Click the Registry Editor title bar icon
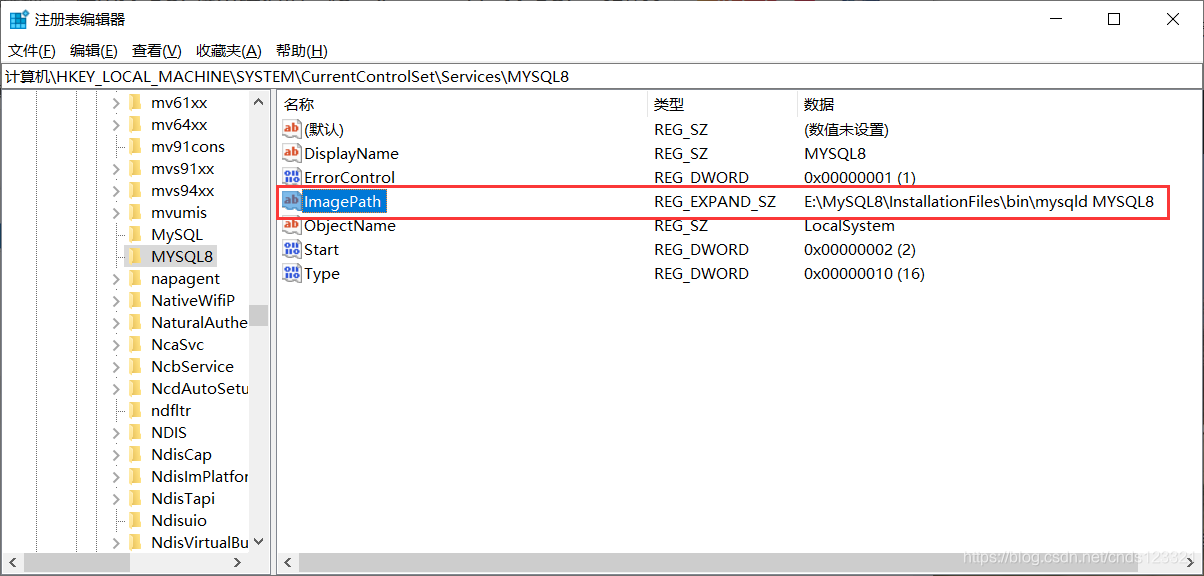1204x576 pixels. [18, 19]
